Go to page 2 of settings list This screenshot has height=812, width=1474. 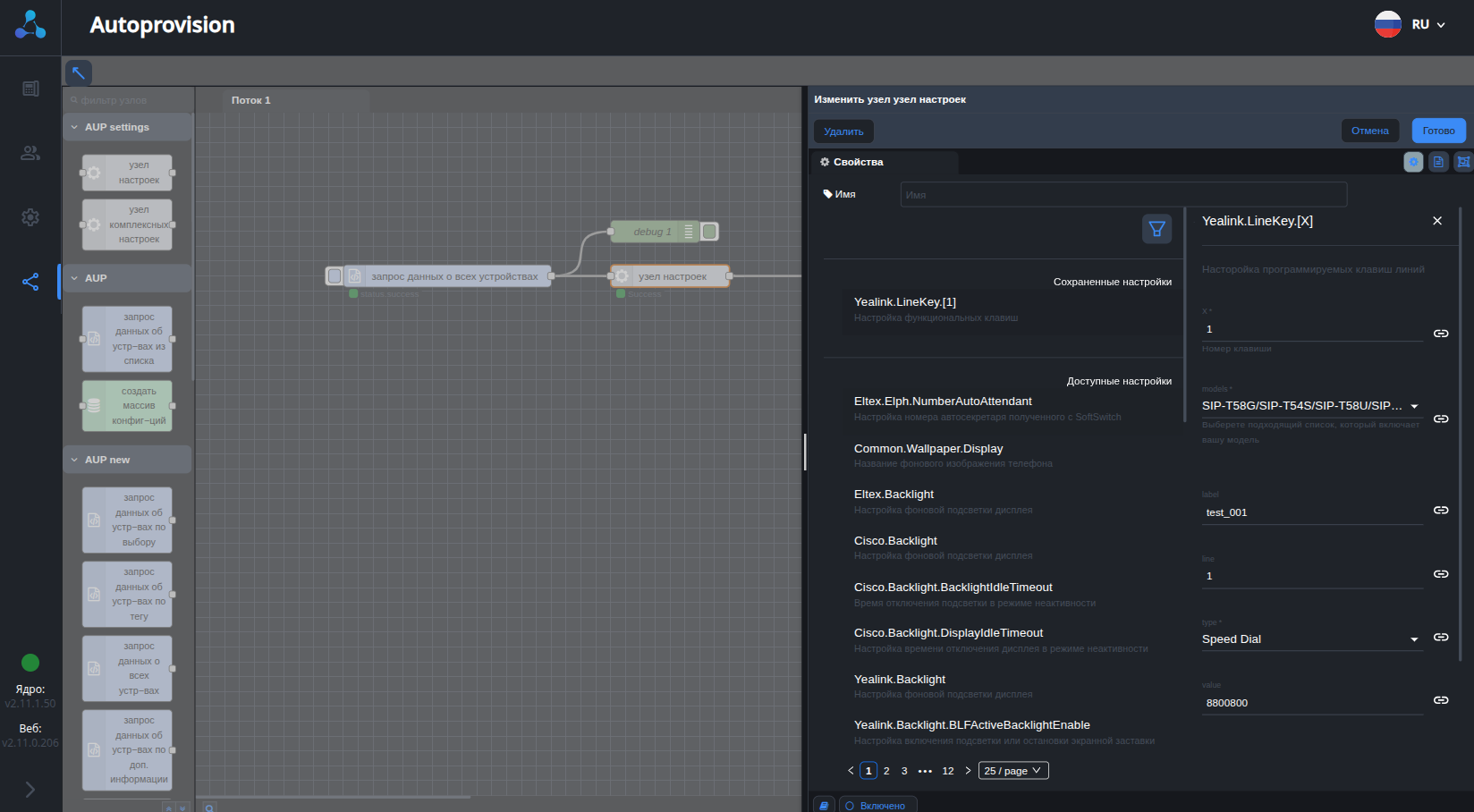tap(886, 771)
